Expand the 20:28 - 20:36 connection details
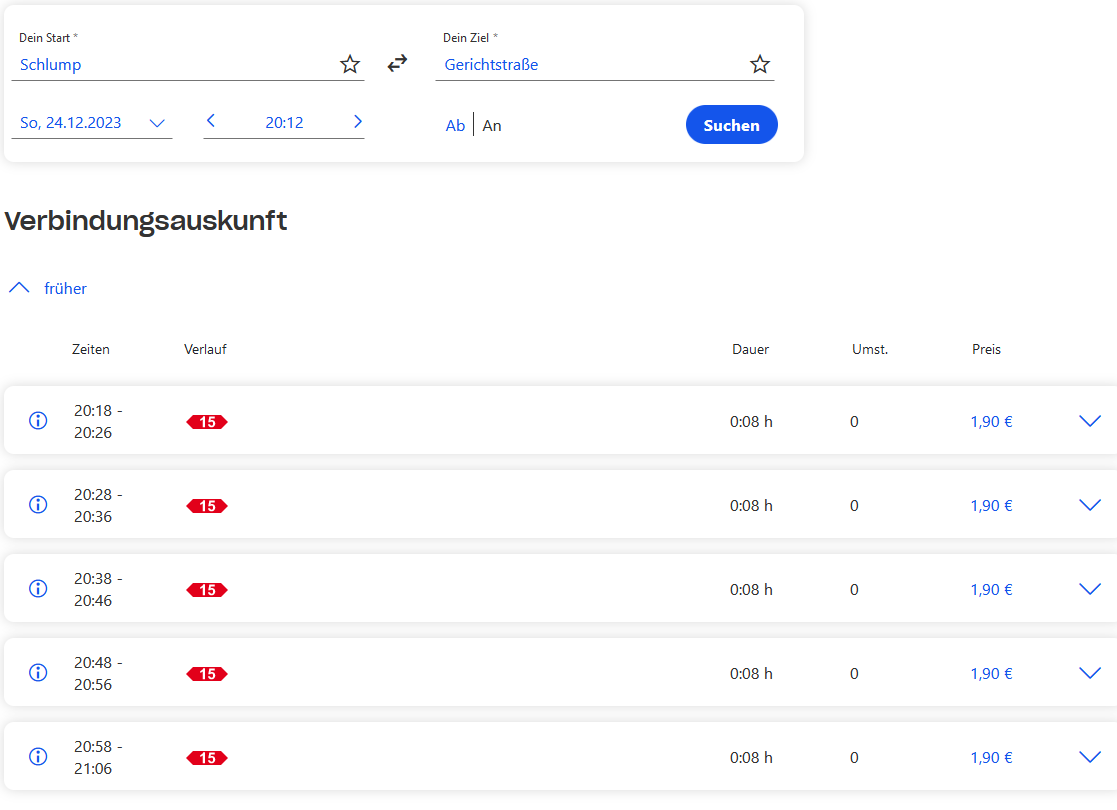The height and width of the screenshot is (810, 1117). (x=1090, y=505)
